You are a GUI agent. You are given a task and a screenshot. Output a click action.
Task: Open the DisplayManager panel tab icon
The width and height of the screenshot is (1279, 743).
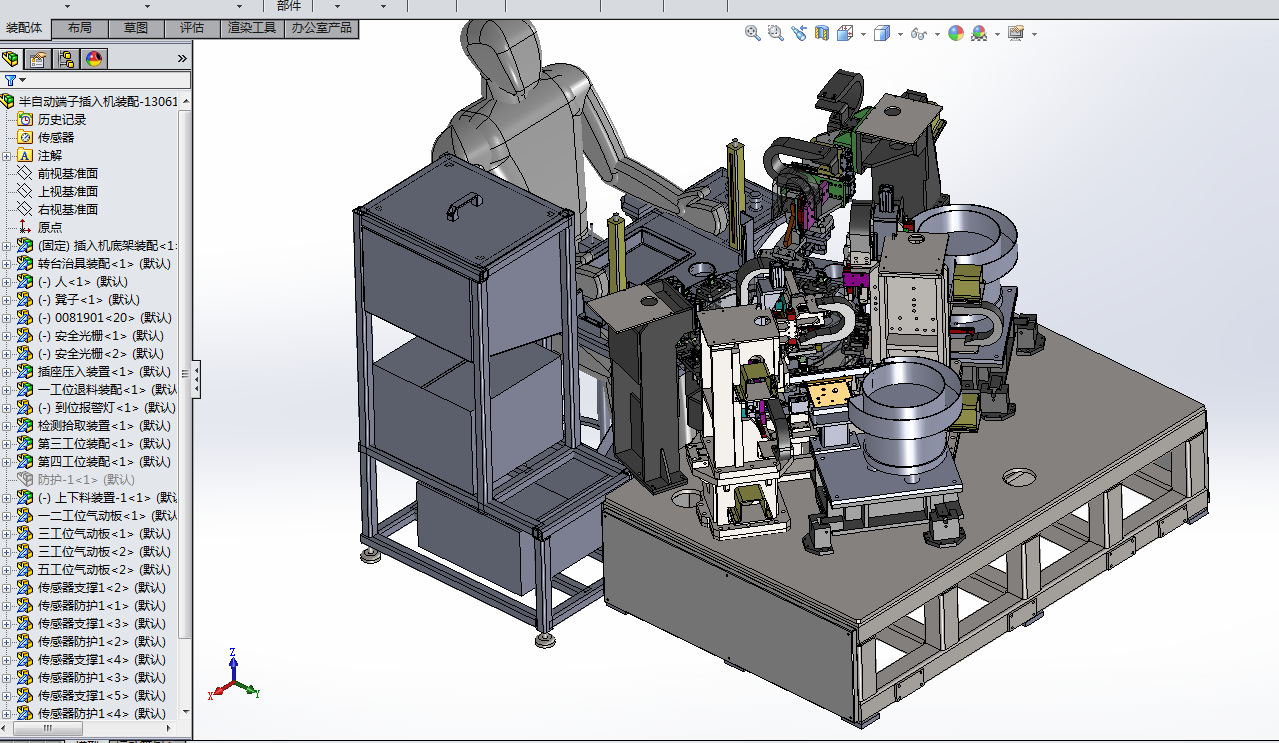point(94,59)
